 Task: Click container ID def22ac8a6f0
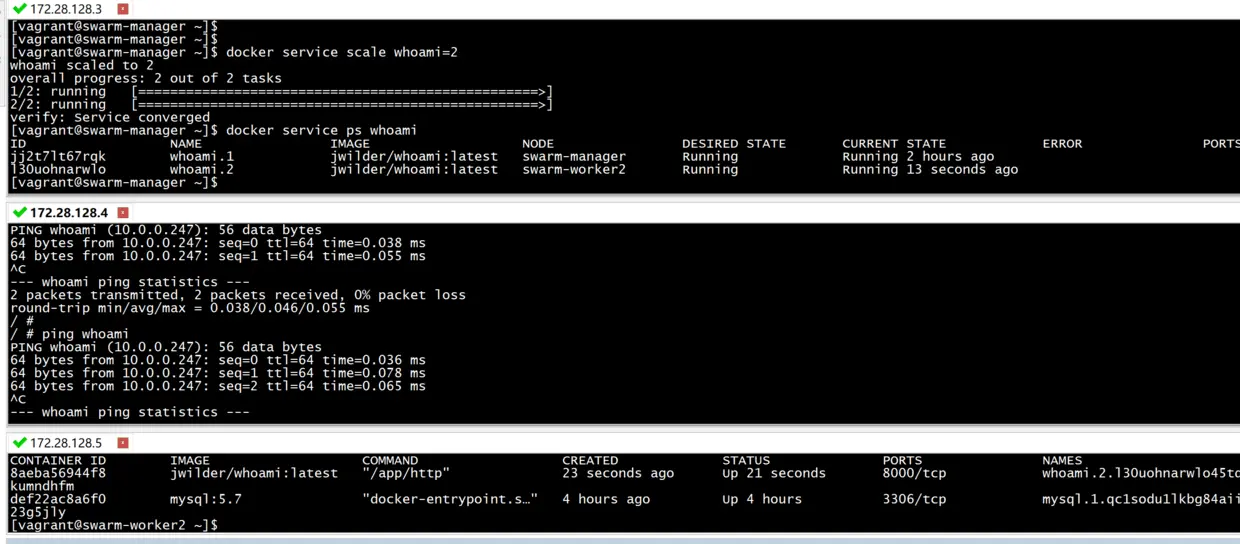(x=58, y=499)
